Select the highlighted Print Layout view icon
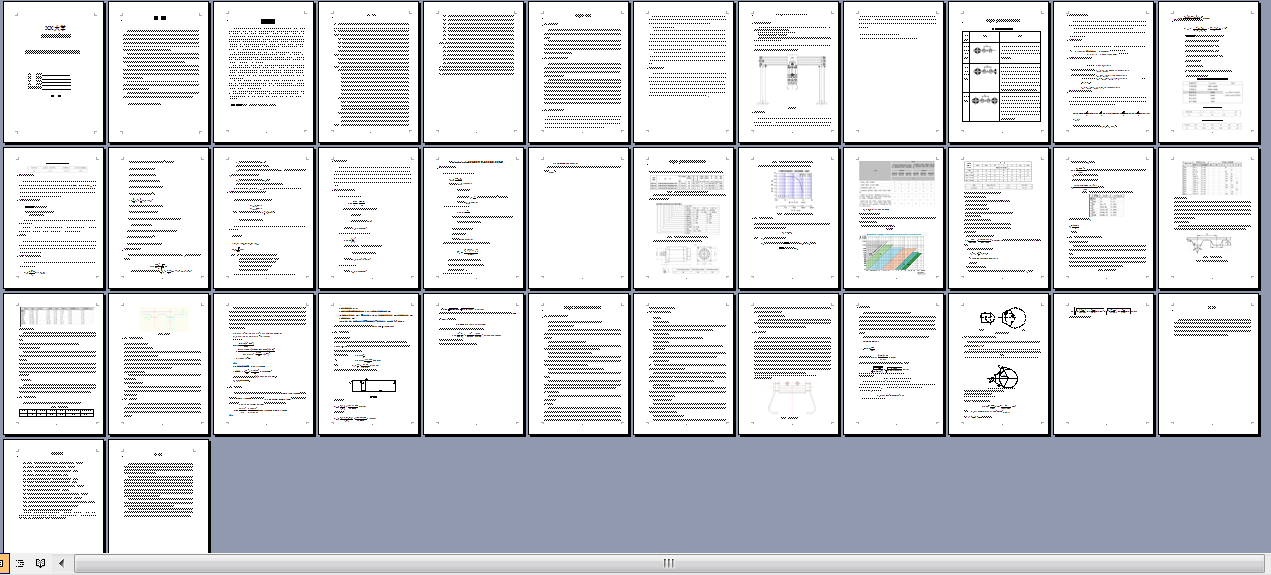 coord(4,563)
